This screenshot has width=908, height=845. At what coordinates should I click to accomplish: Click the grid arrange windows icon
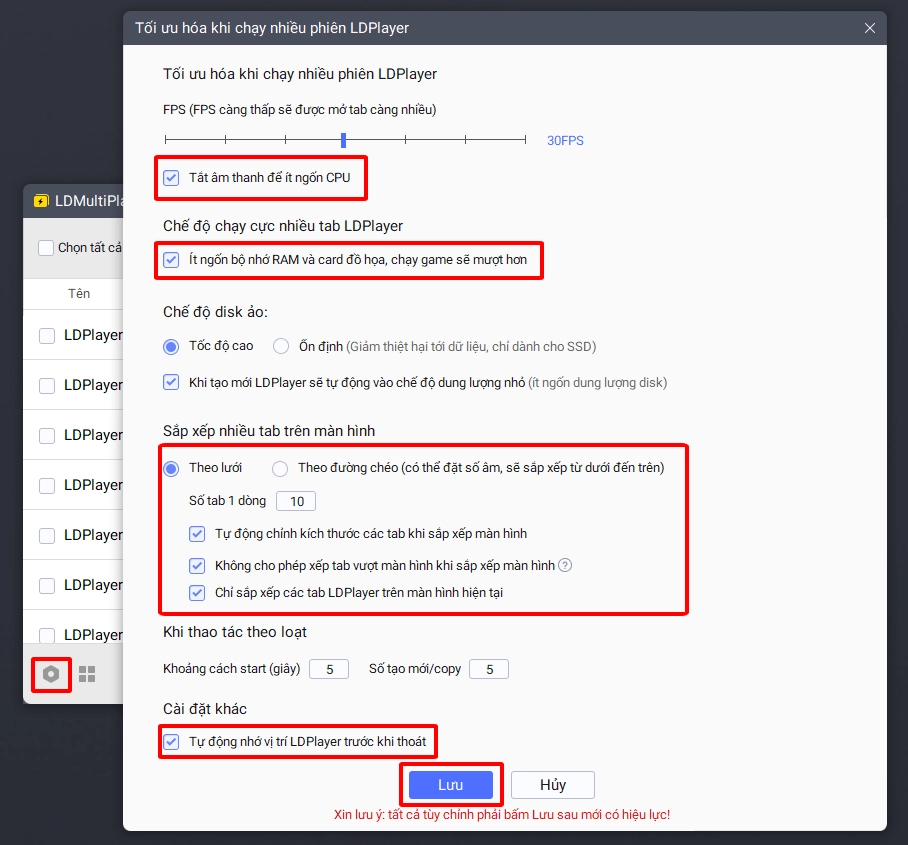coord(87,675)
